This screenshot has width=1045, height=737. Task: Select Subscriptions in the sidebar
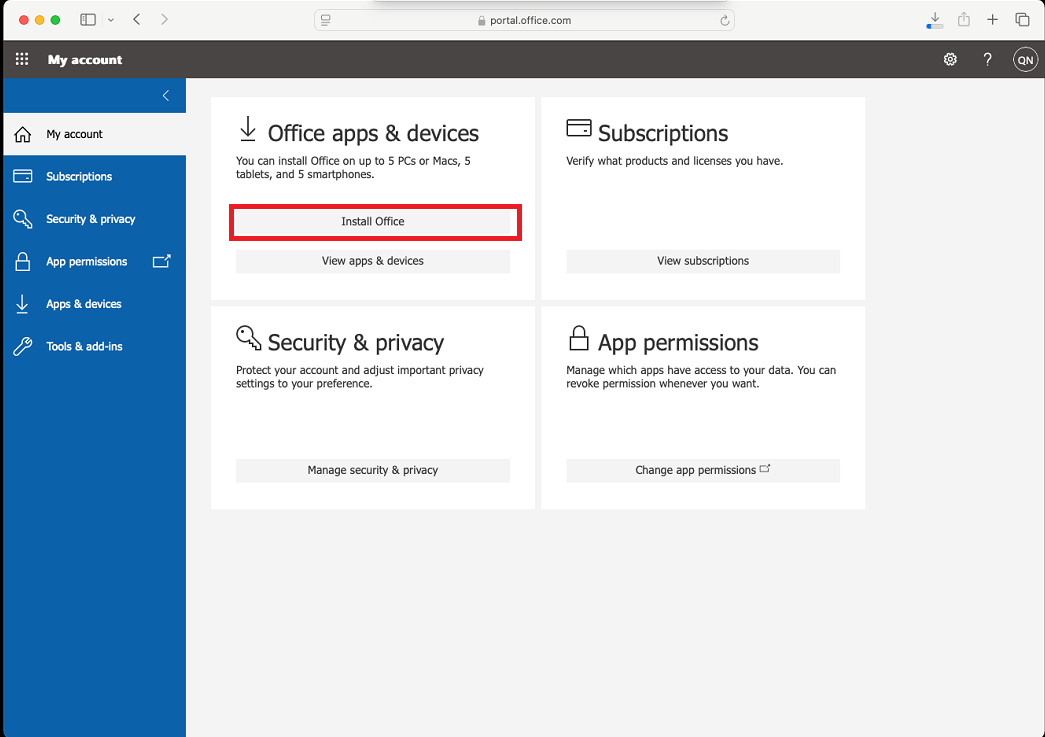pyautogui.click(x=79, y=177)
